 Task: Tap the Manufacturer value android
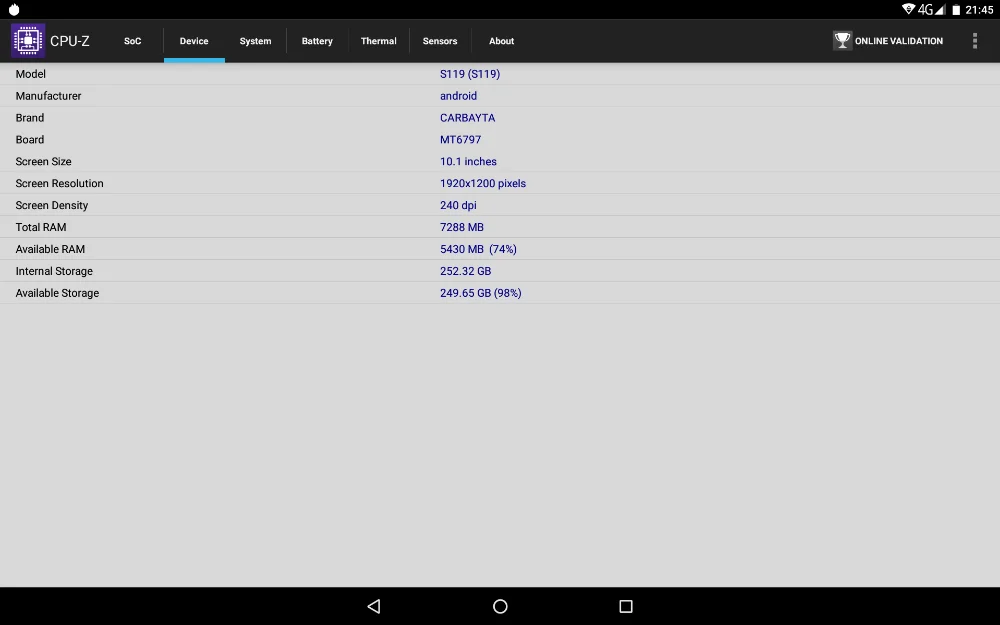pos(459,96)
